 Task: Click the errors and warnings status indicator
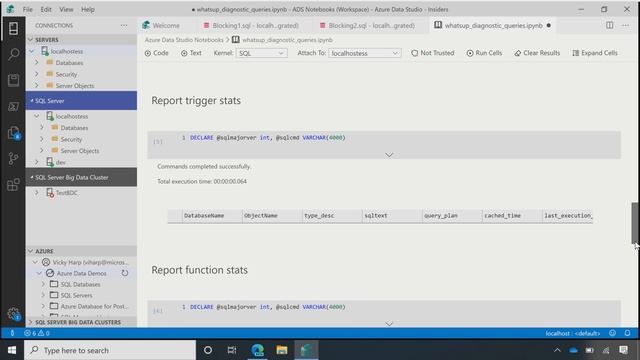(x=37, y=333)
